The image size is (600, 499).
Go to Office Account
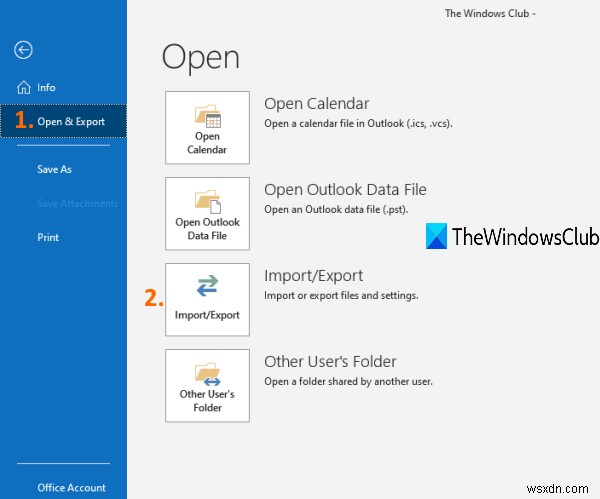[72, 488]
